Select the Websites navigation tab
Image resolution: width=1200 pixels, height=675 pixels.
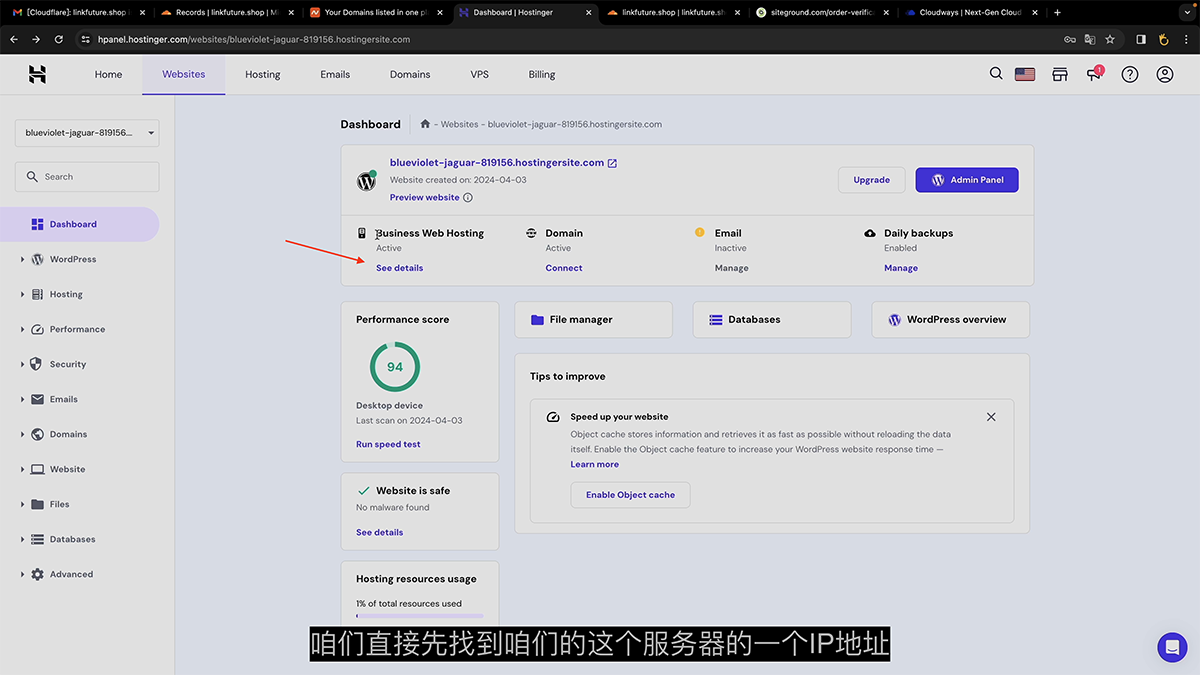pos(184,74)
